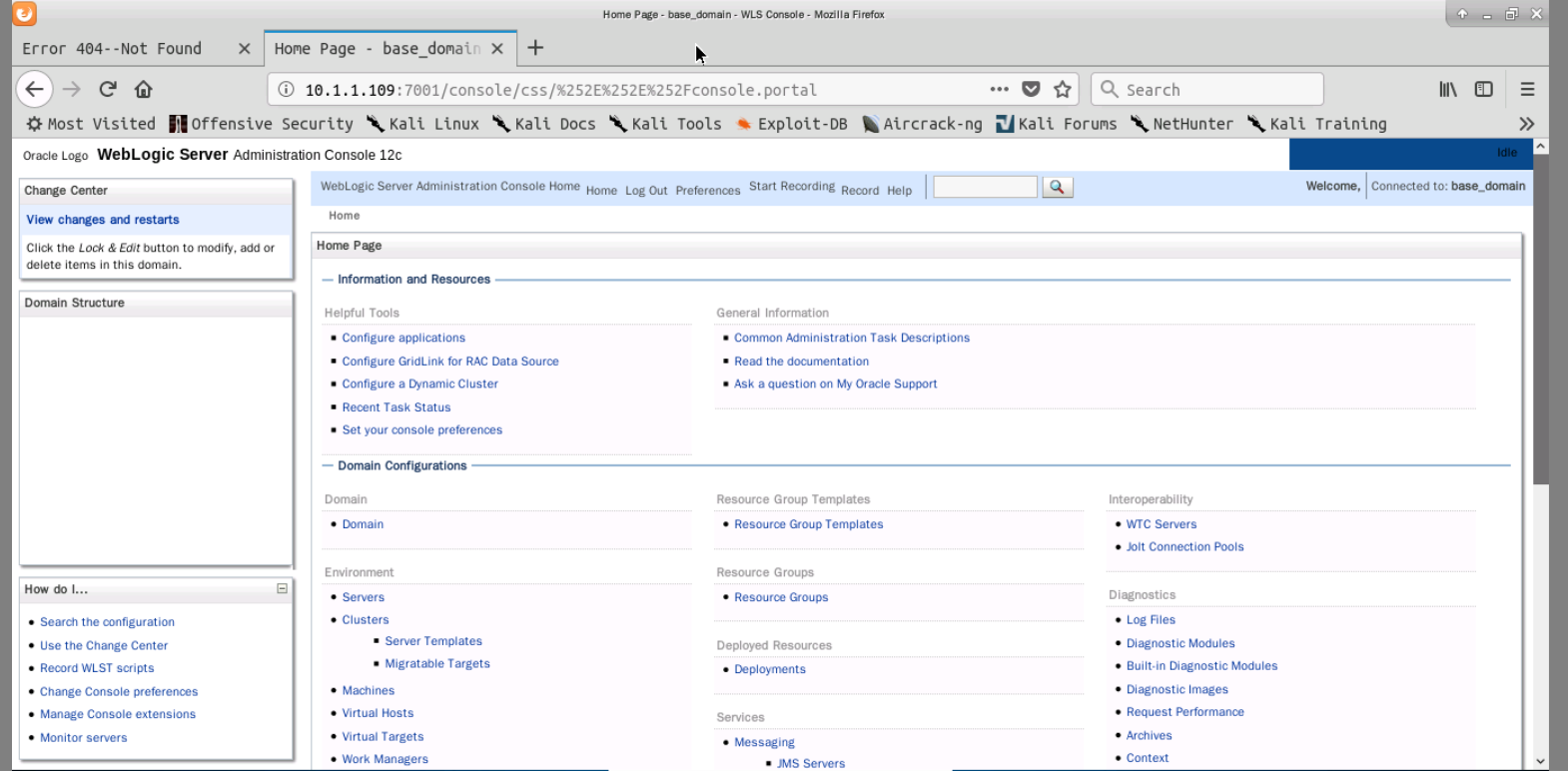Open the Exploit-DB bookmark

tap(791, 124)
